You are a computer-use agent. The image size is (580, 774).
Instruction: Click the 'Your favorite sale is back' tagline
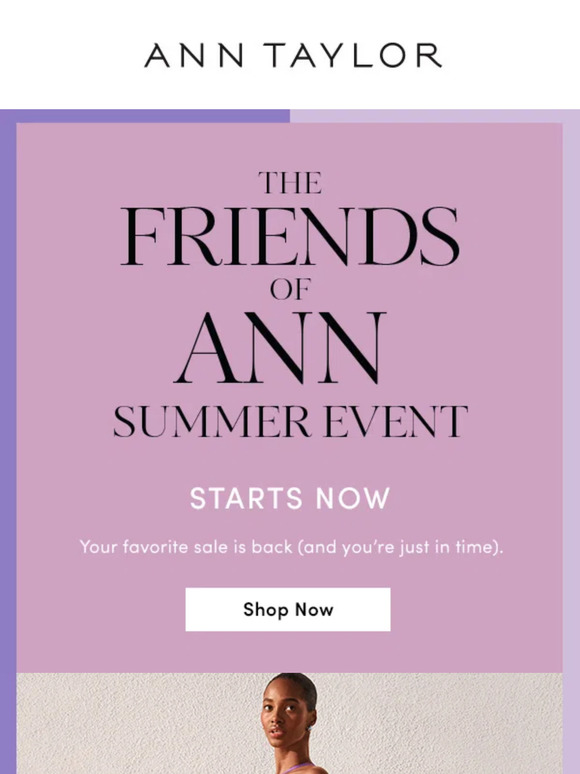[291, 547]
